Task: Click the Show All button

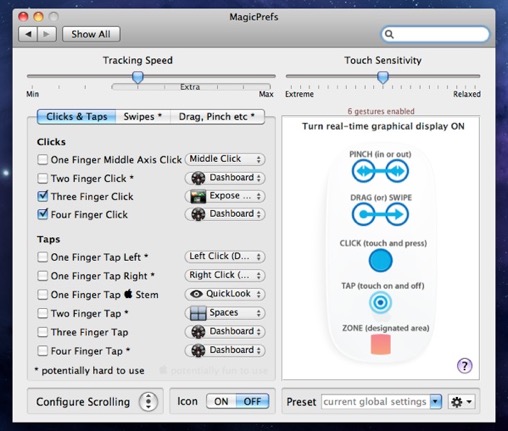Action: click(91, 34)
